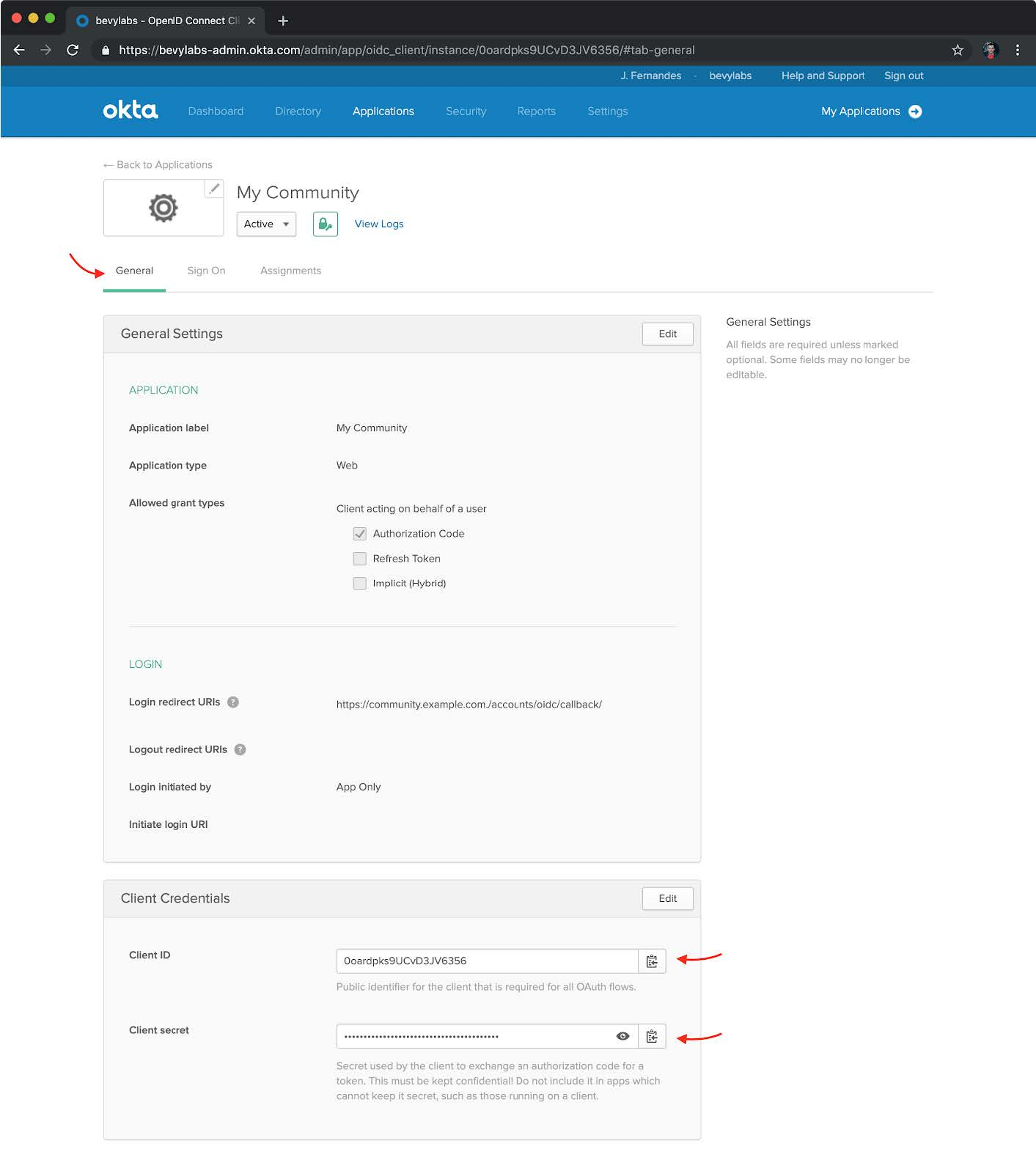Click the green lock provisioning icon

(x=325, y=224)
